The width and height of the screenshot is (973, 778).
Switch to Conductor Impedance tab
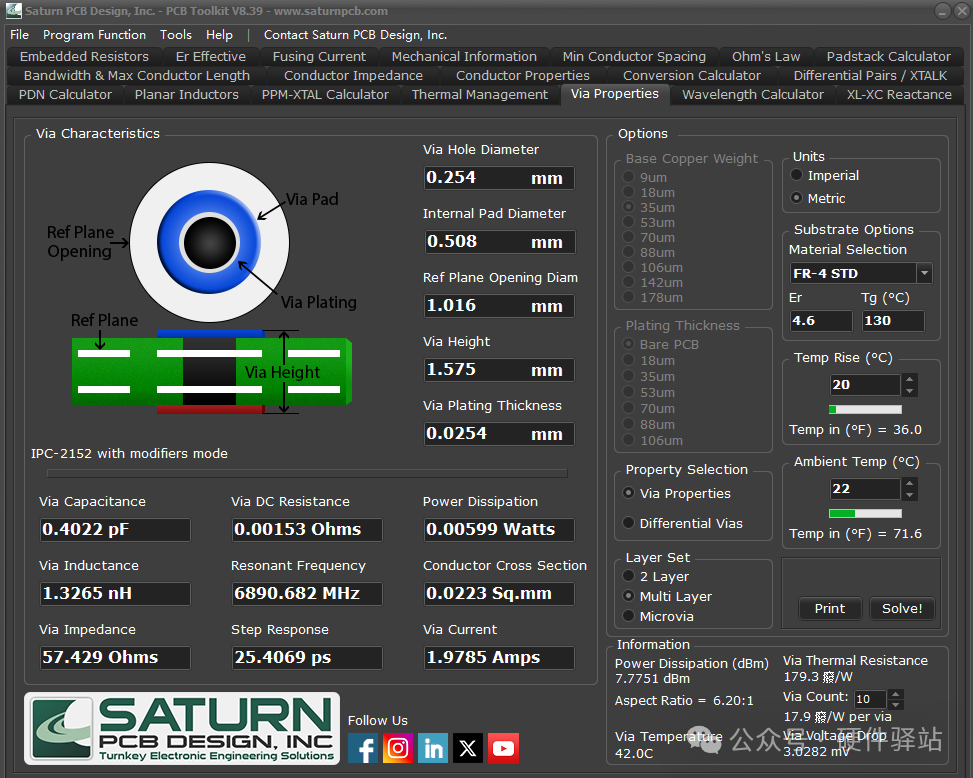(x=353, y=76)
